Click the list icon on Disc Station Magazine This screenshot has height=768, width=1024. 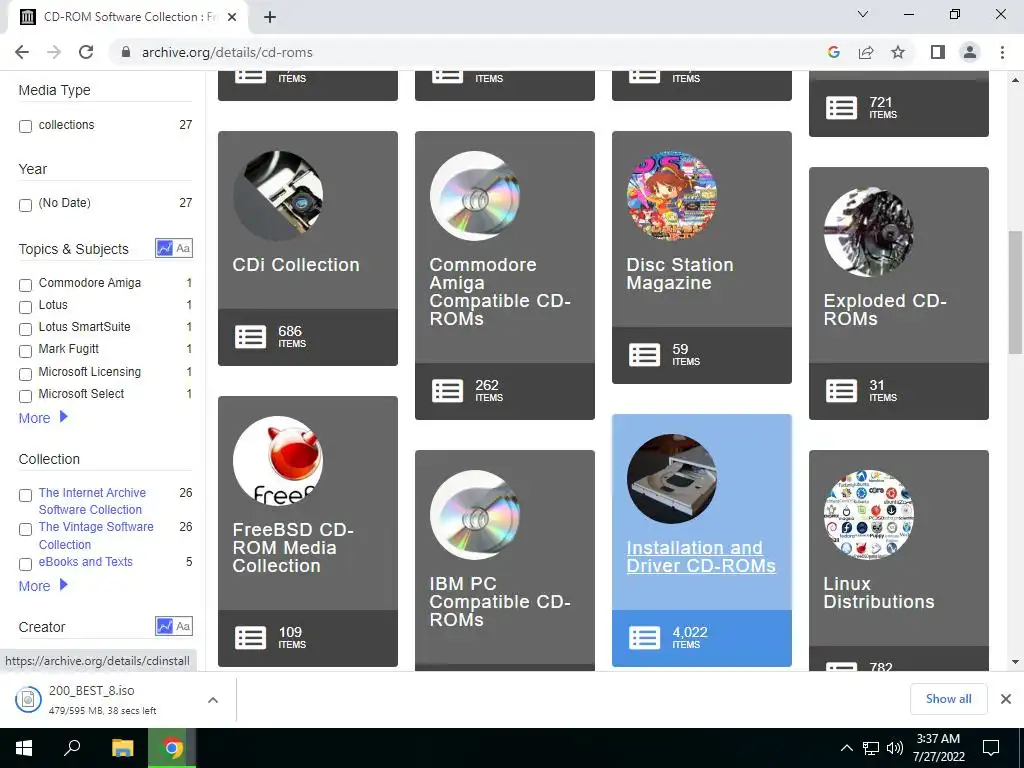click(645, 355)
